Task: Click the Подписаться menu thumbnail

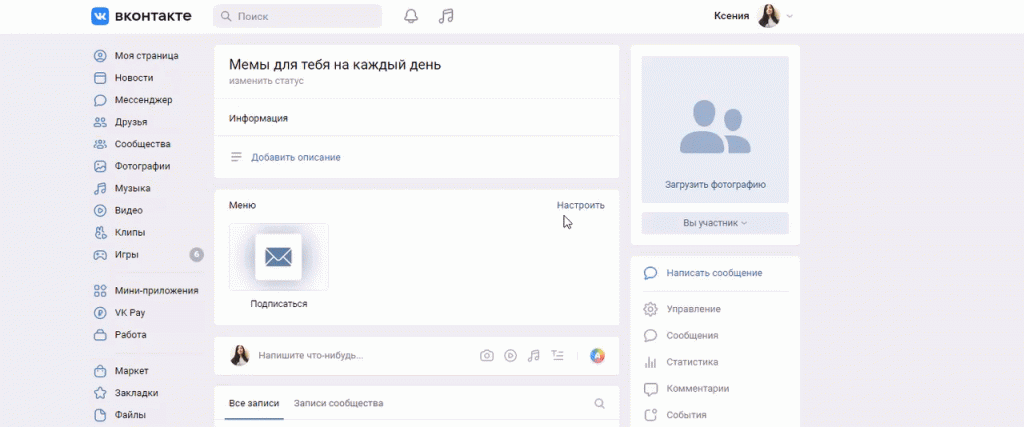Action: 279,258
